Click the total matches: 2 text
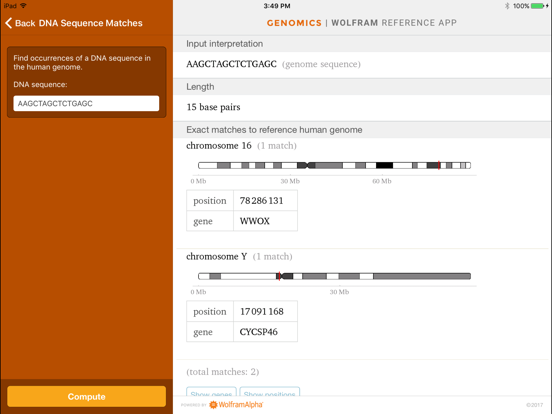This screenshot has height=414, width=552. pos(222,372)
